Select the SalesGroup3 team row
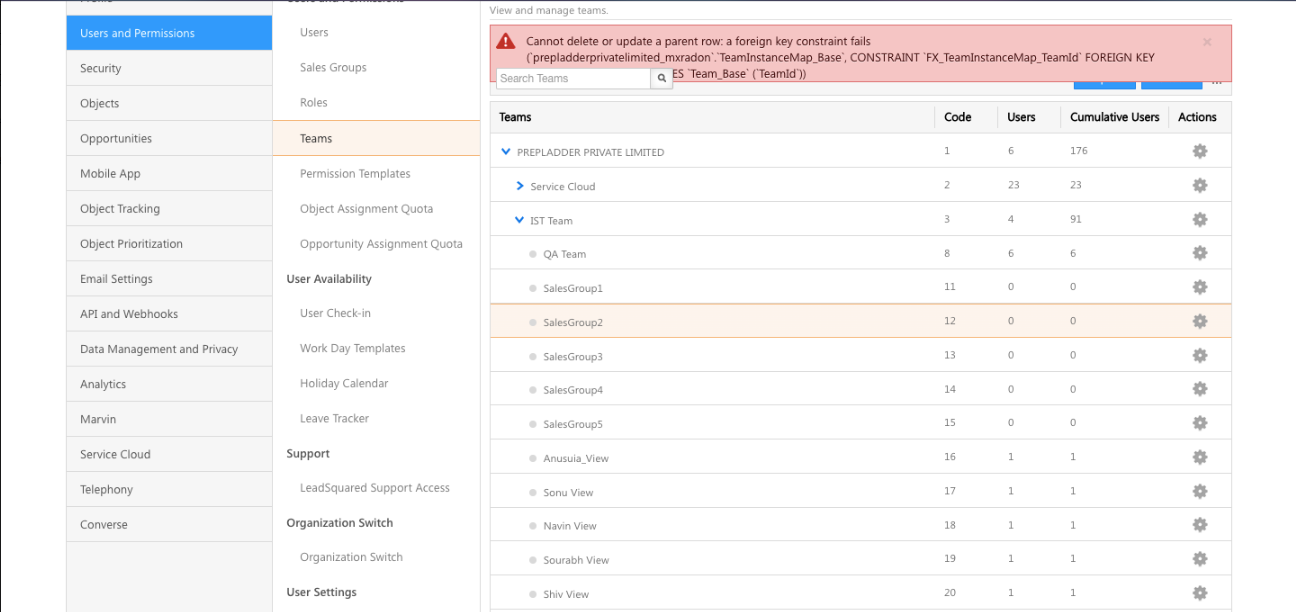Screen dimensions: 1296x612 [573, 357]
